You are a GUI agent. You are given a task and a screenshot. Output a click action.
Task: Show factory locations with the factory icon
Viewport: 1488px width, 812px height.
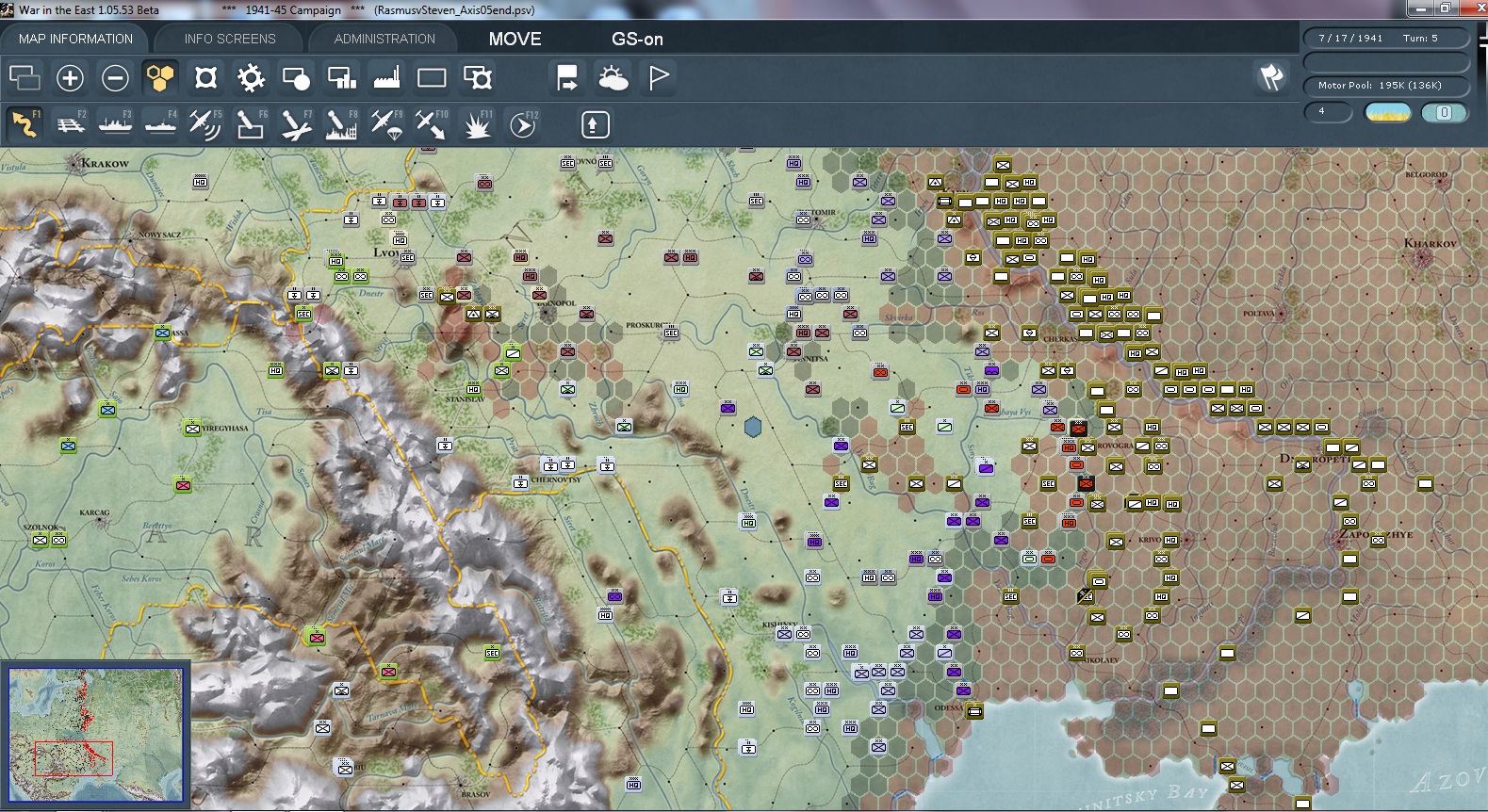coord(386,77)
